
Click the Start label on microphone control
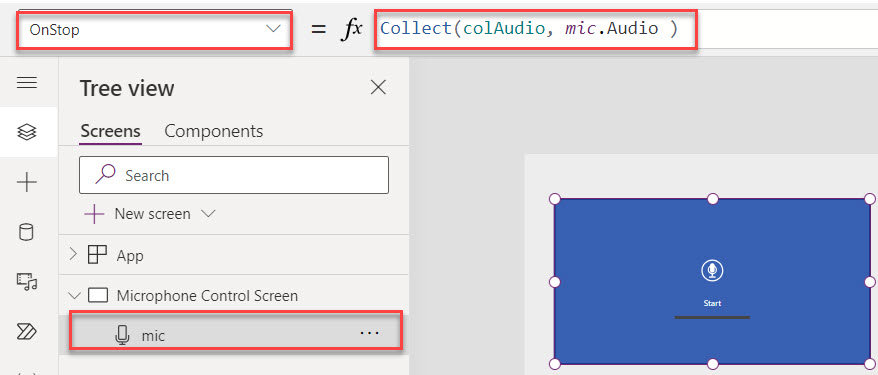click(712, 303)
